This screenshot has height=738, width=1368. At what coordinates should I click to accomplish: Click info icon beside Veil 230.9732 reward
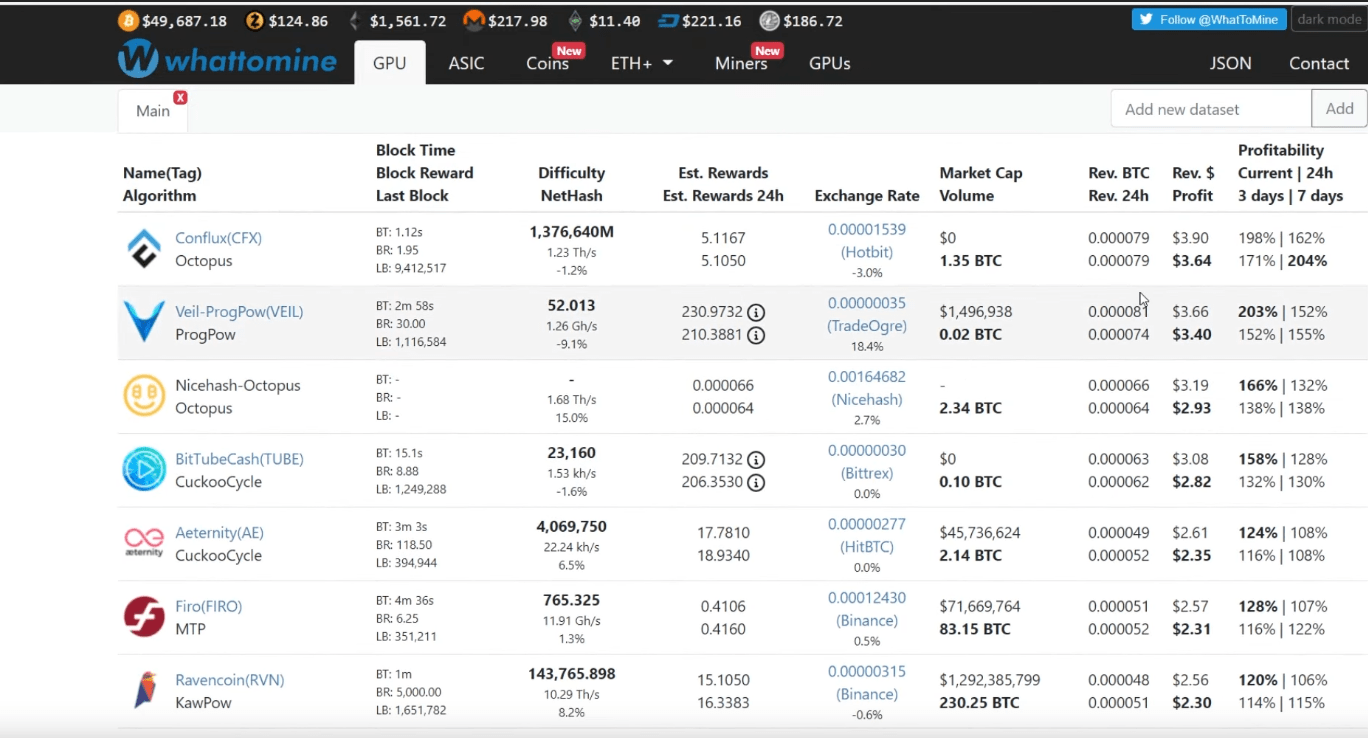tap(756, 312)
